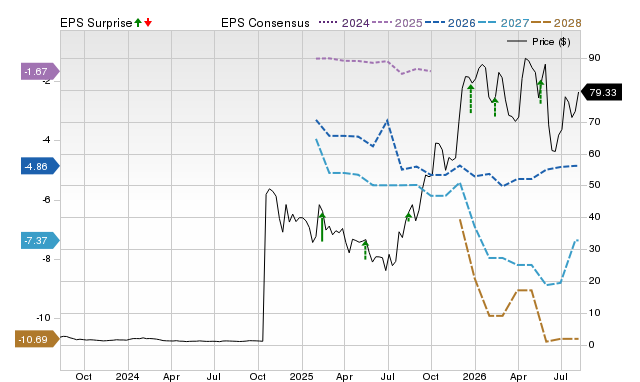The width and height of the screenshot is (640, 382).
Task: Click the green up arrow in EPS Surprise legend
Action: (x=138, y=22)
